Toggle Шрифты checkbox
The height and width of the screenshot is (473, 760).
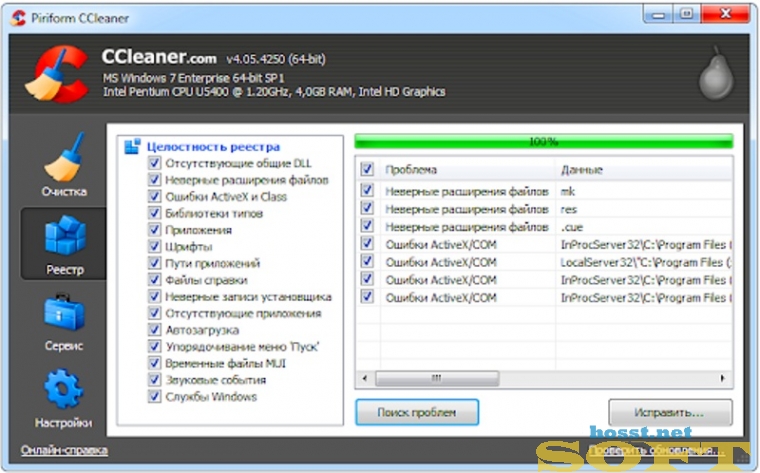[154, 246]
